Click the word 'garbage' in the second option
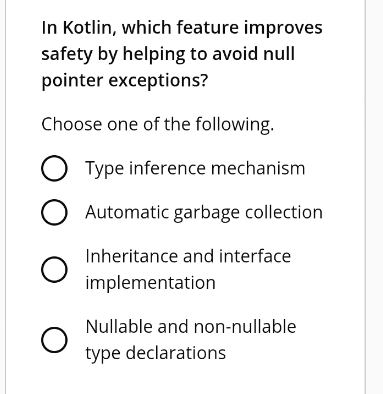Viewport: 383px width, 394px height. 207,213
